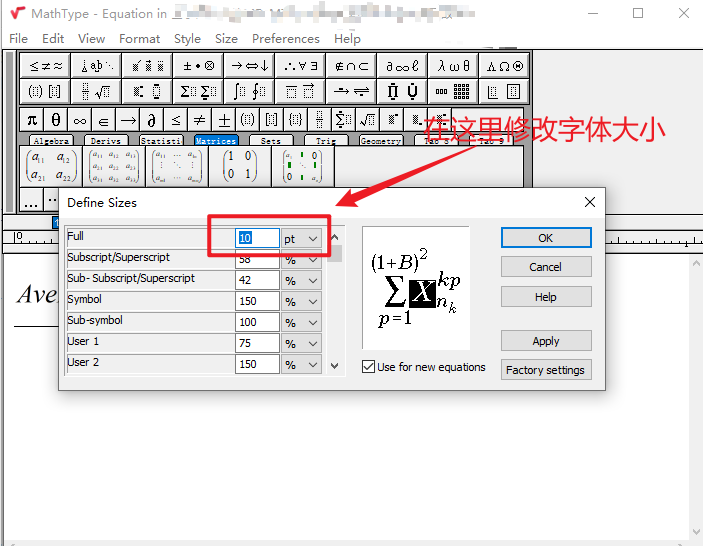Open the Preferences menu
Image resolution: width=703 pixels, height=546 pixels.
click(286, 39)
